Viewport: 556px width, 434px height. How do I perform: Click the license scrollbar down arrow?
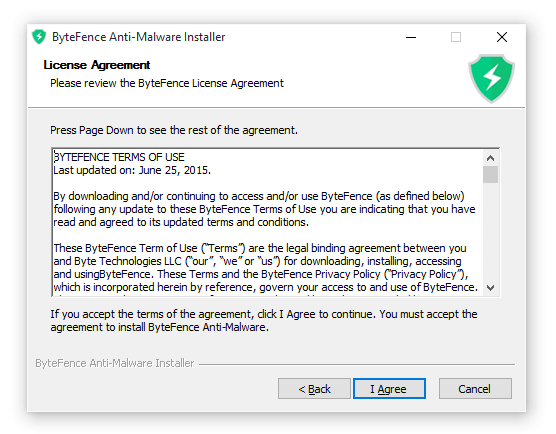(x=490, y=288)
